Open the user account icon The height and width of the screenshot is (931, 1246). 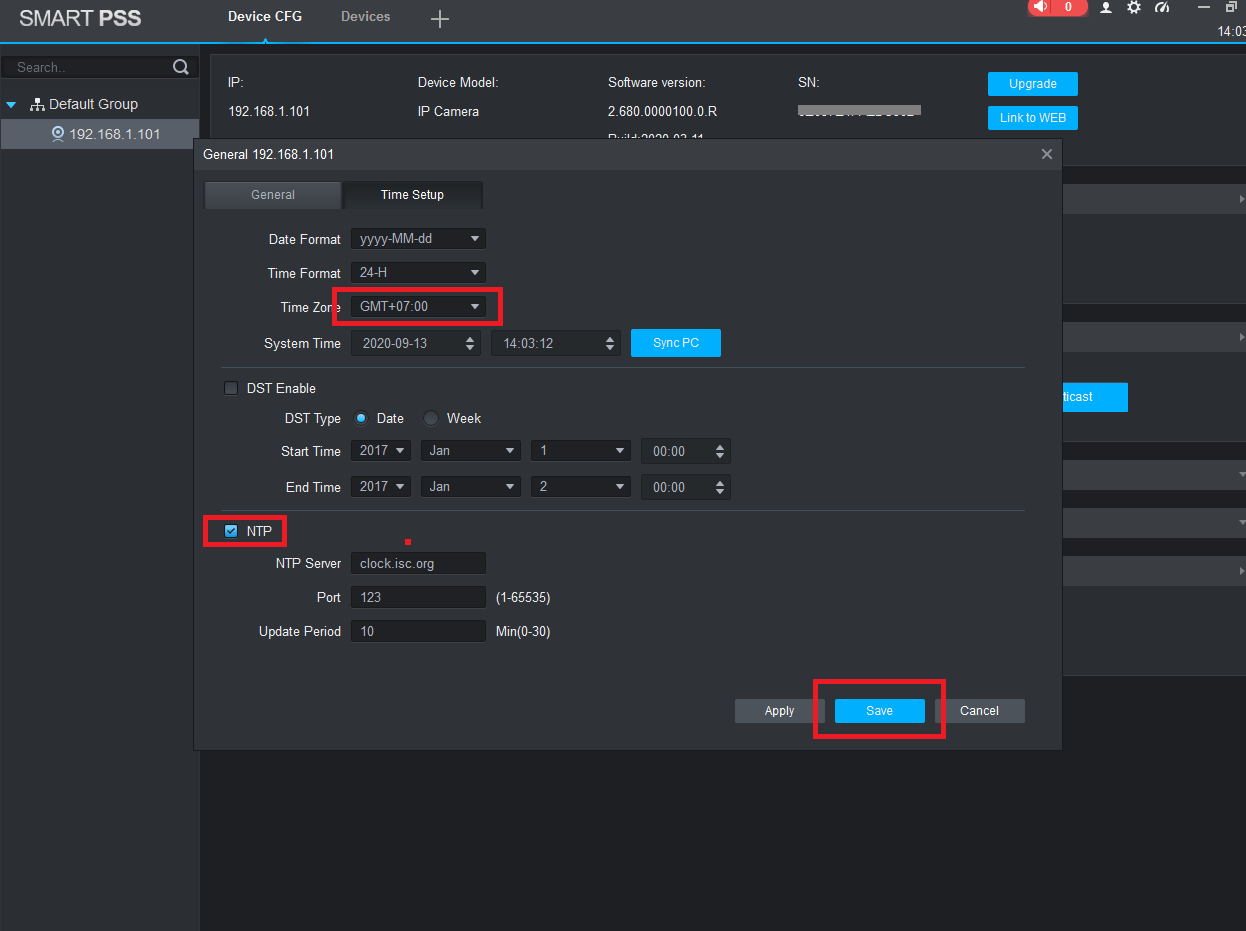point(1106,8)
